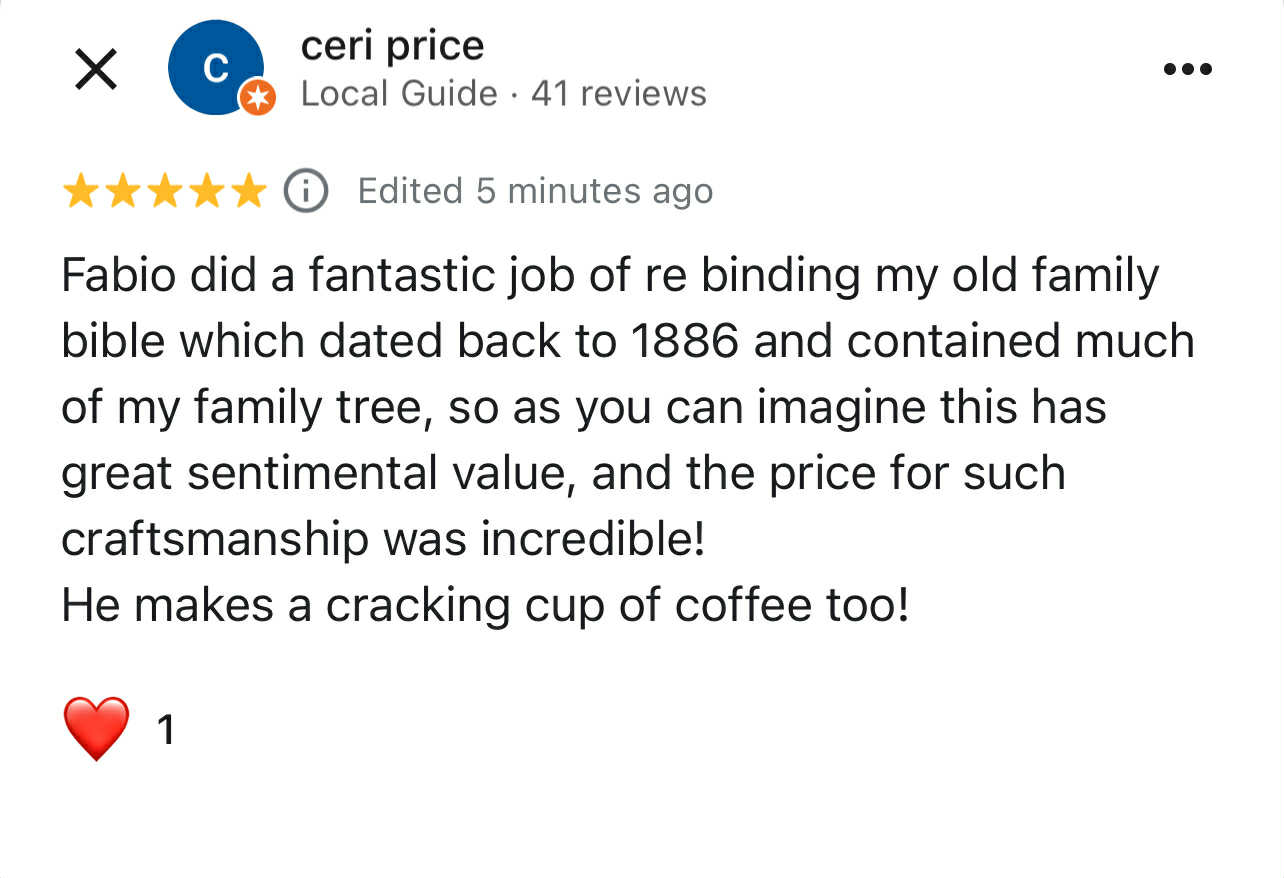Viewport: 1284px width, 878px height.
Task: Click the orange Local Guide star badge
Action: [x=257, y=98]
